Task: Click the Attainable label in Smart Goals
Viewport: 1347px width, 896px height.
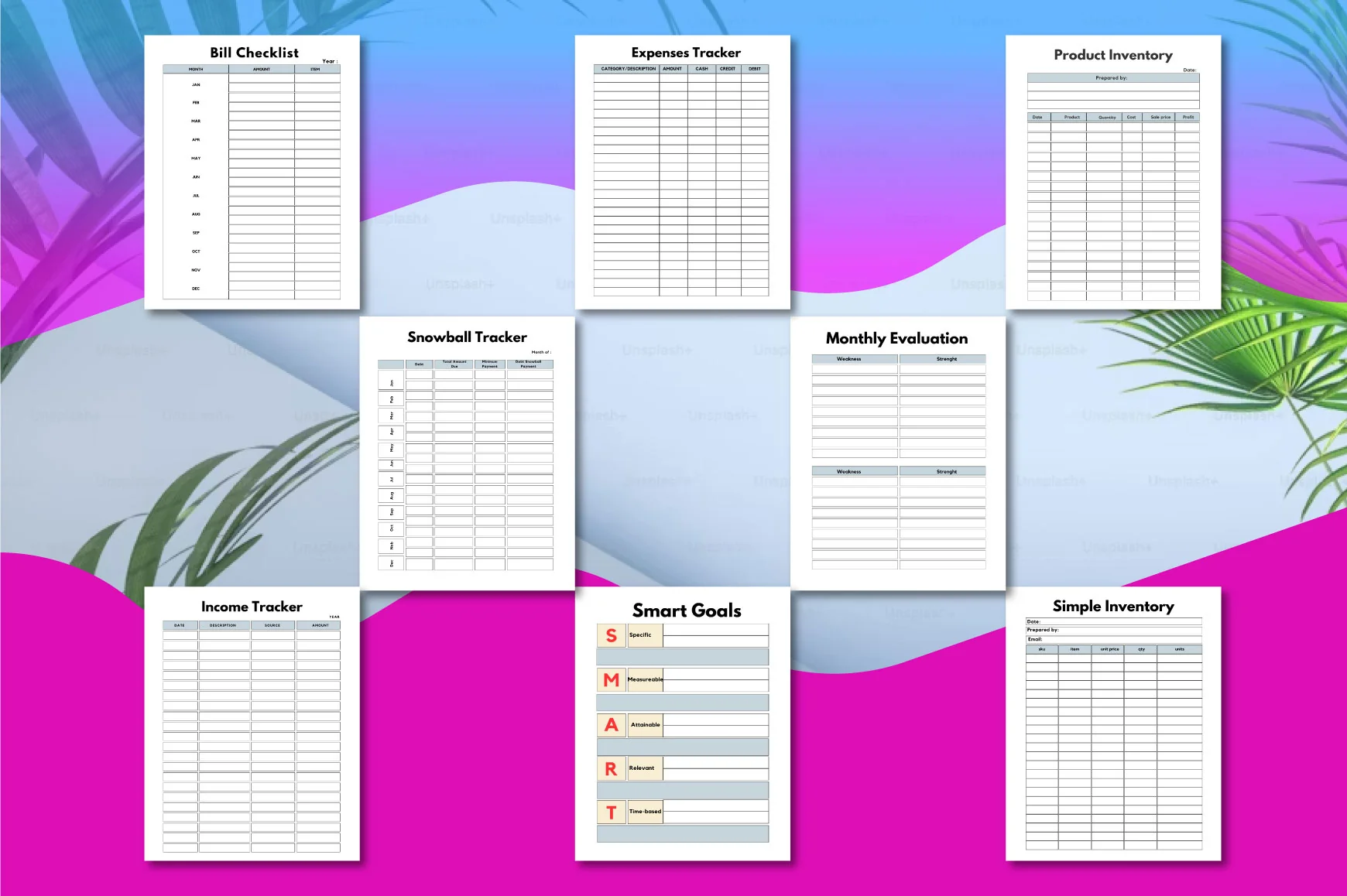Action: 645,724
